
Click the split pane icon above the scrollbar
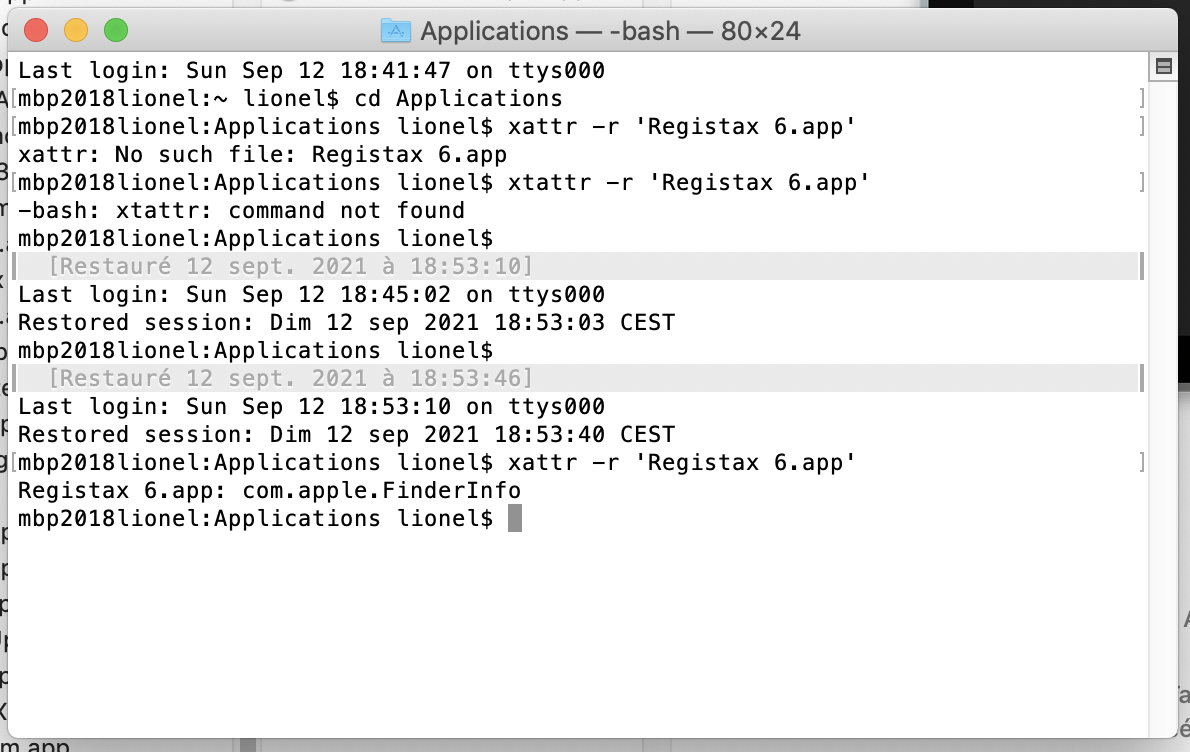pyautogui.click(x=1163, y=67)
